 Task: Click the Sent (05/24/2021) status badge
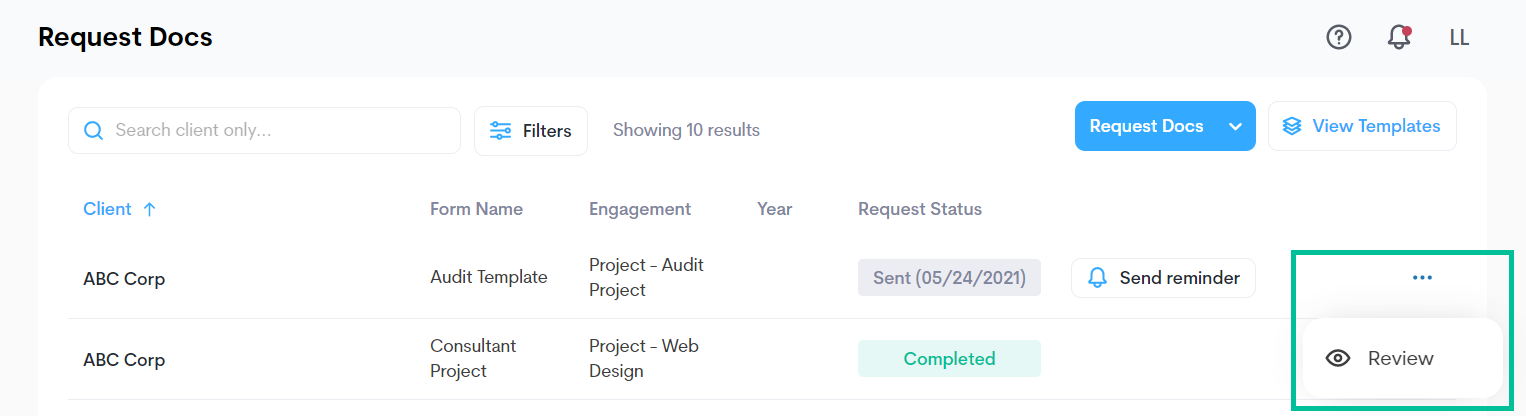click(x=949, y=278)
